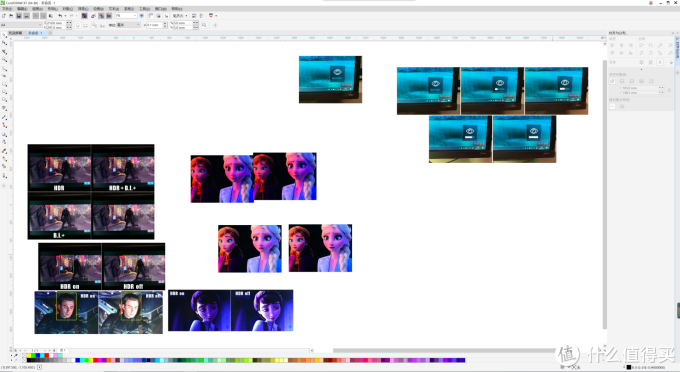Viewport: 680px width, 372px height.
Task: Choose the Ellipse tool in toolbox
Action: pyautogui.click(x=4, y=91)
